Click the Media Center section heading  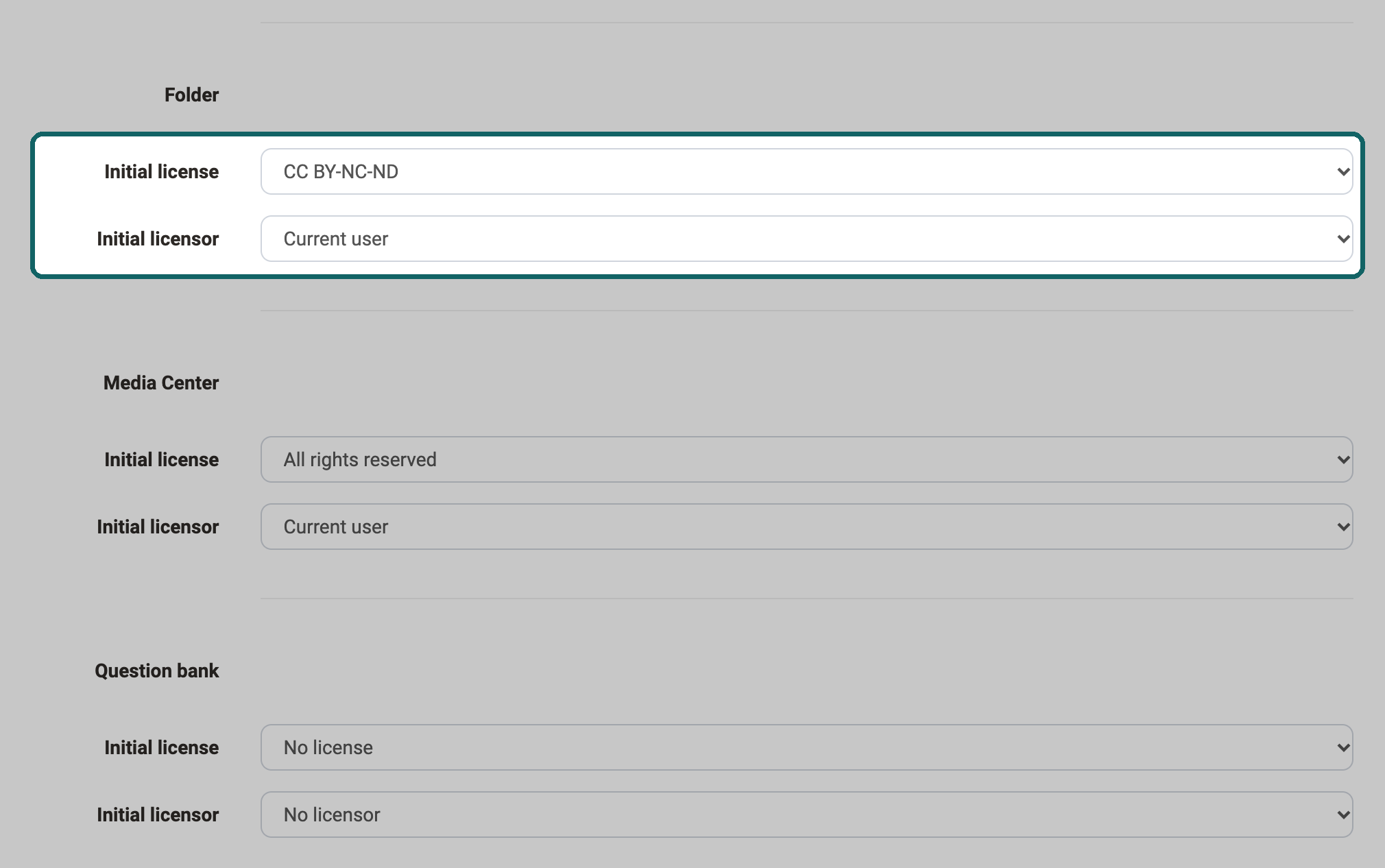tap(161, 383)
